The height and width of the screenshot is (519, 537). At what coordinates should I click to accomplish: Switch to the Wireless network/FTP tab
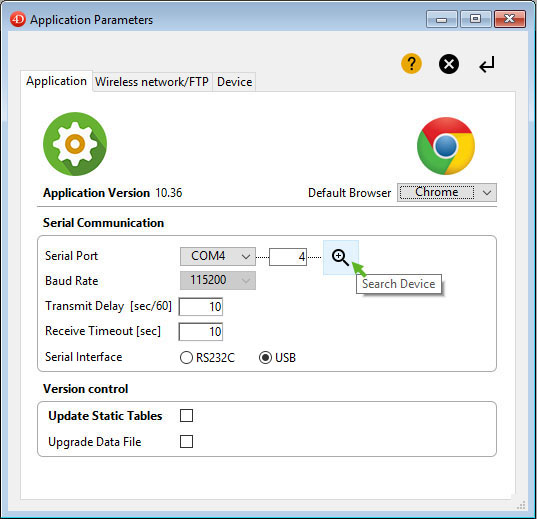point(152,82)
